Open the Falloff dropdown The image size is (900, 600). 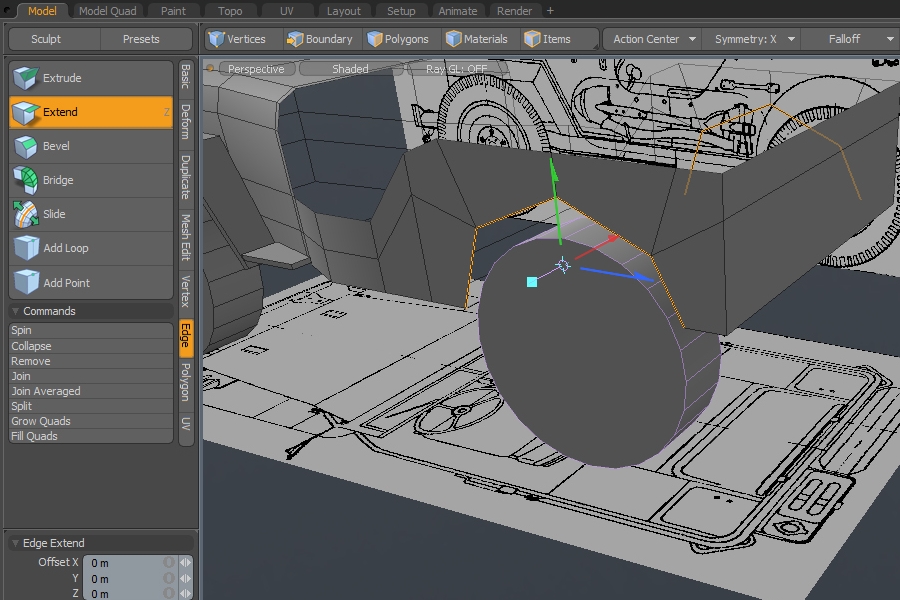point(851,39)
